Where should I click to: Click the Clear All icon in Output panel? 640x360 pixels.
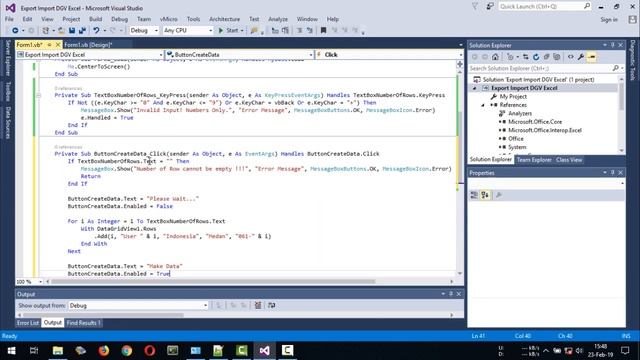point(258,305)
